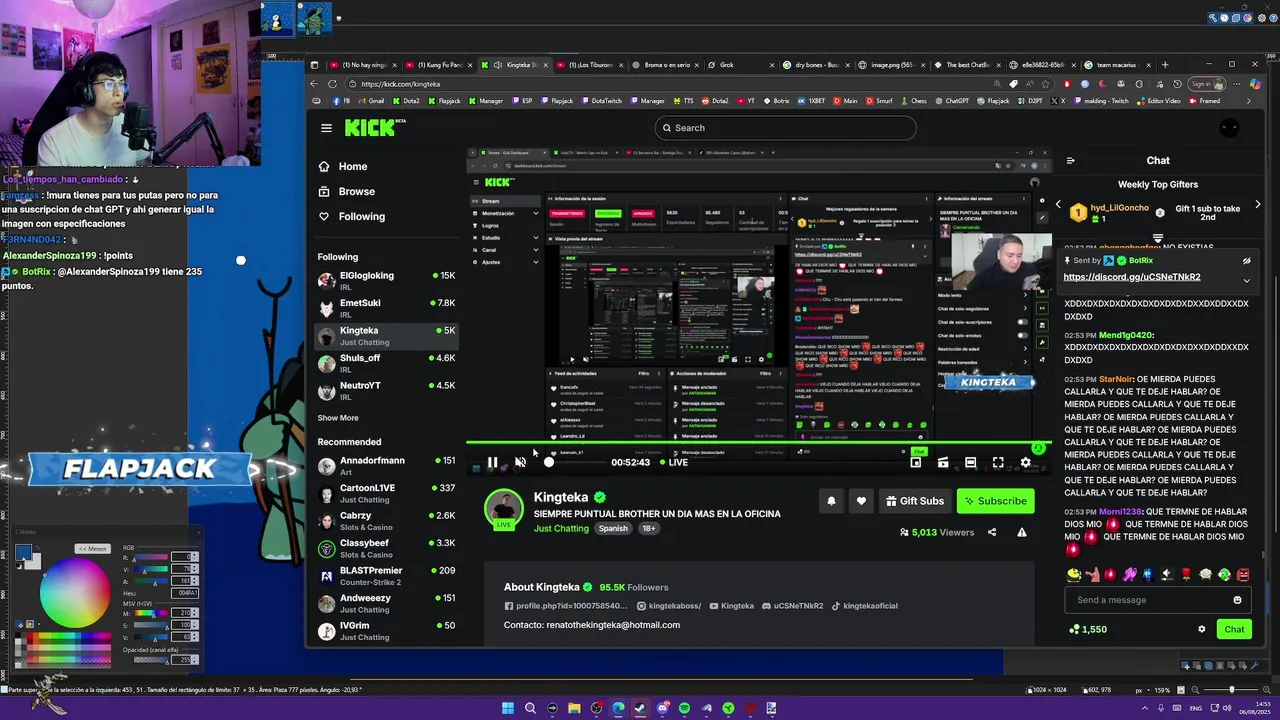Open the Just Chatting category link
Image resolution: width=1280 pixels, height=720 pixels.
pyautogui.click(x=561, y=528)
